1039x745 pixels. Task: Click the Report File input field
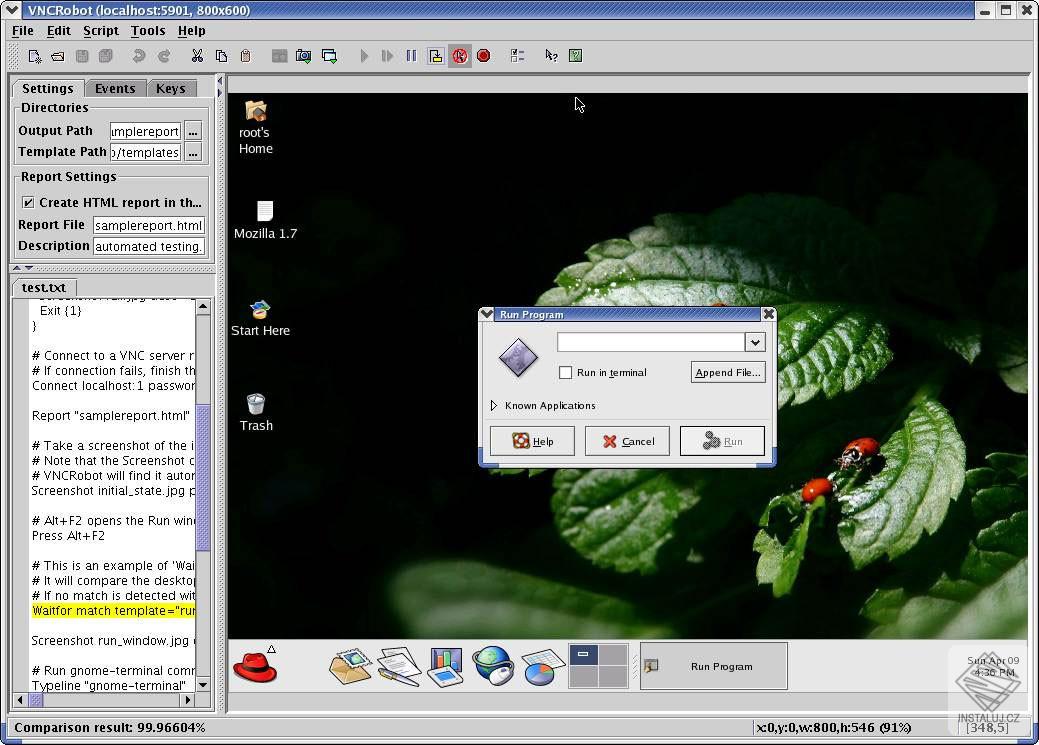[x=149, y=225]
